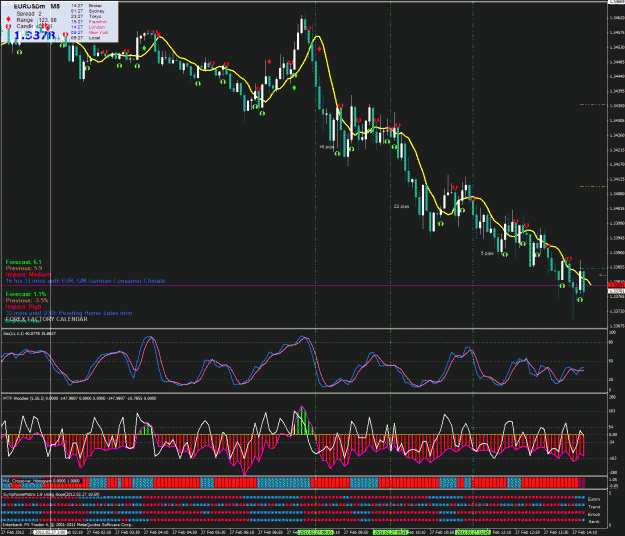The image size is (625, 536).
Task: Click the EURUSDm symbol label
Action: [30, 6]
